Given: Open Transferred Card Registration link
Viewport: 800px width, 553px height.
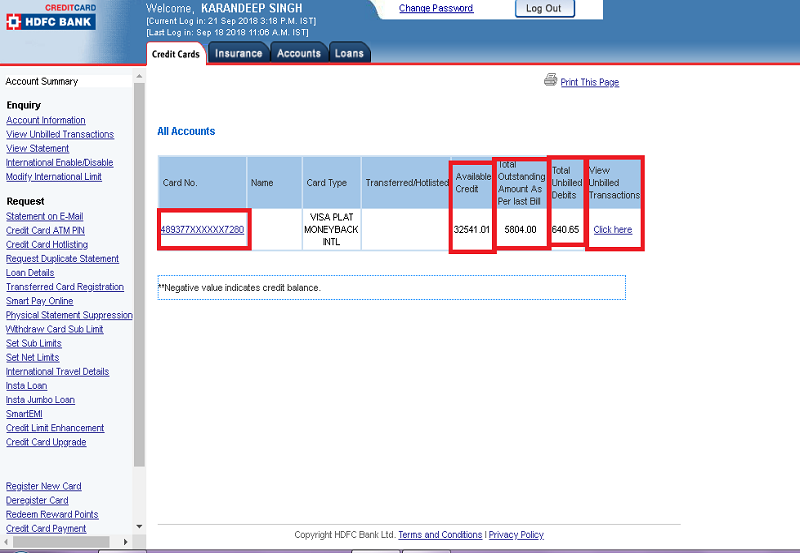Looking at the screenshot, I should click(65, 287).
